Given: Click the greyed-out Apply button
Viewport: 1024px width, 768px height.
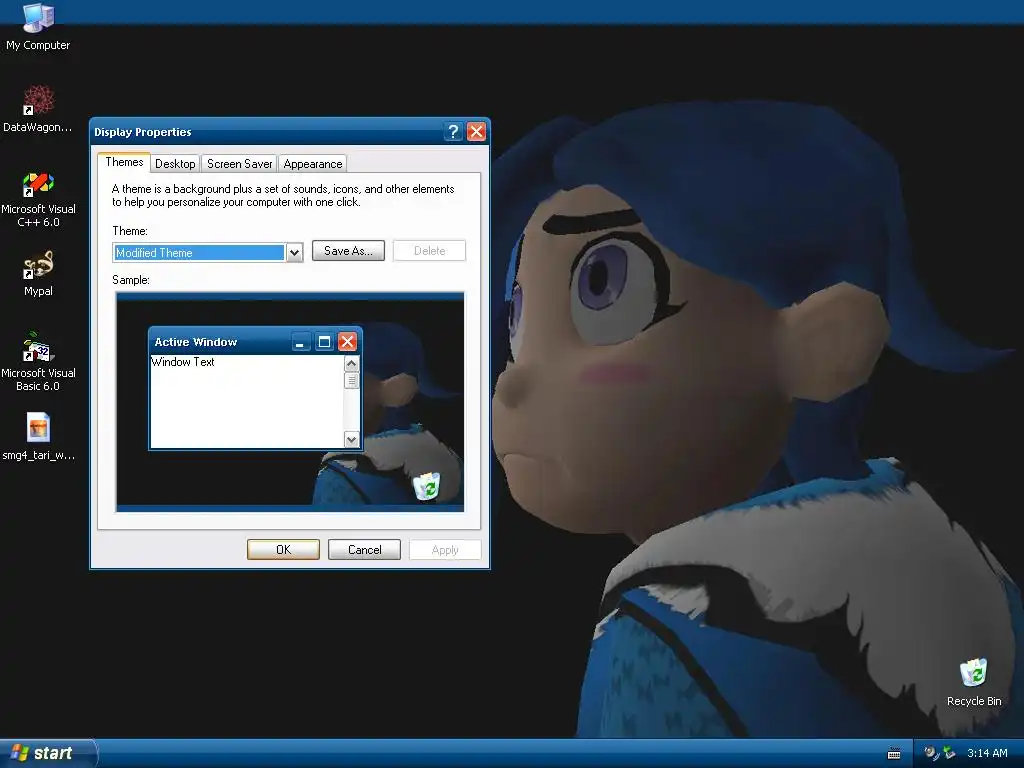Looking at the screenshot, I should (445, 550).
